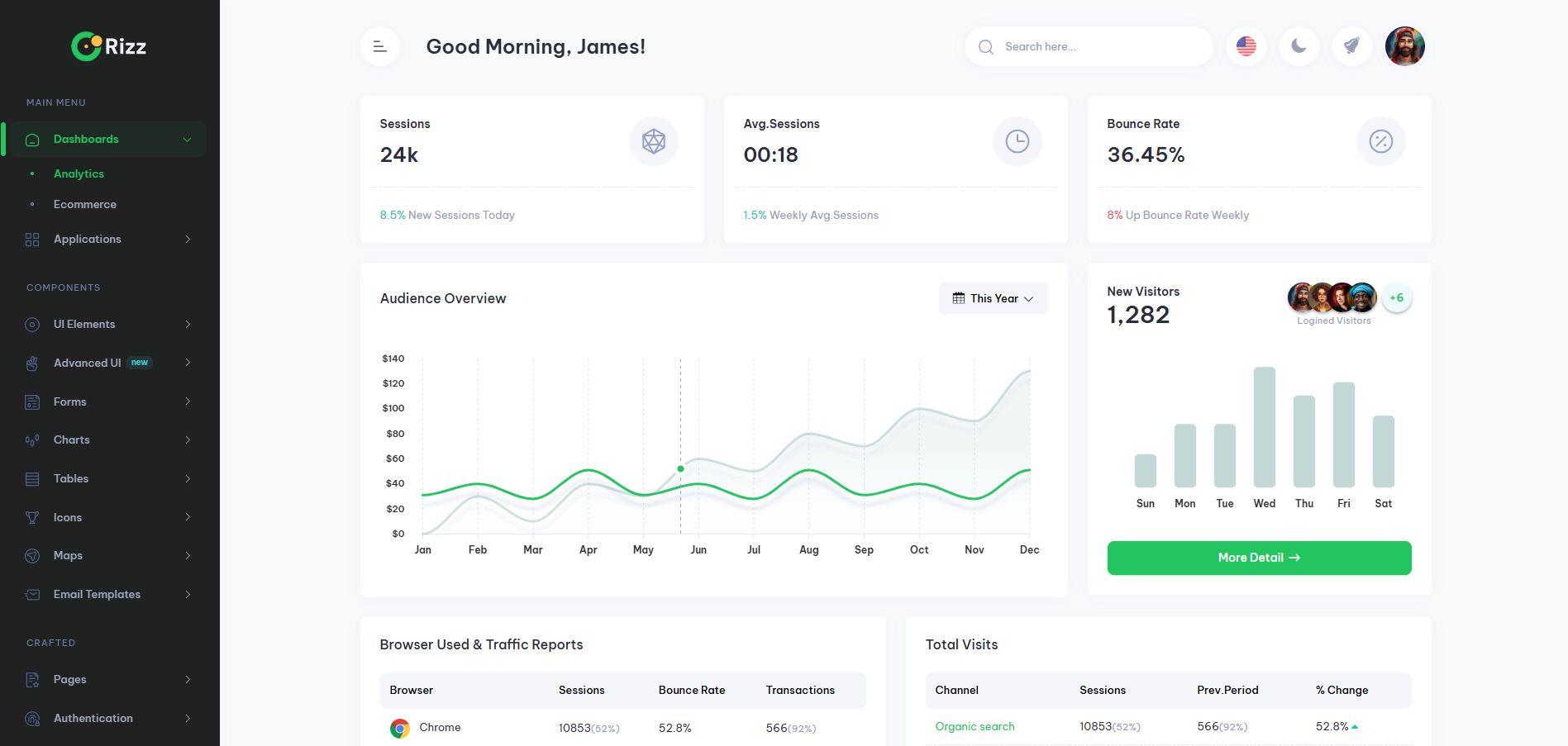Select the Charts sidebar icon
This screenshot has height=746, width=1568.
pyautogui.click(x=31, y=440)
